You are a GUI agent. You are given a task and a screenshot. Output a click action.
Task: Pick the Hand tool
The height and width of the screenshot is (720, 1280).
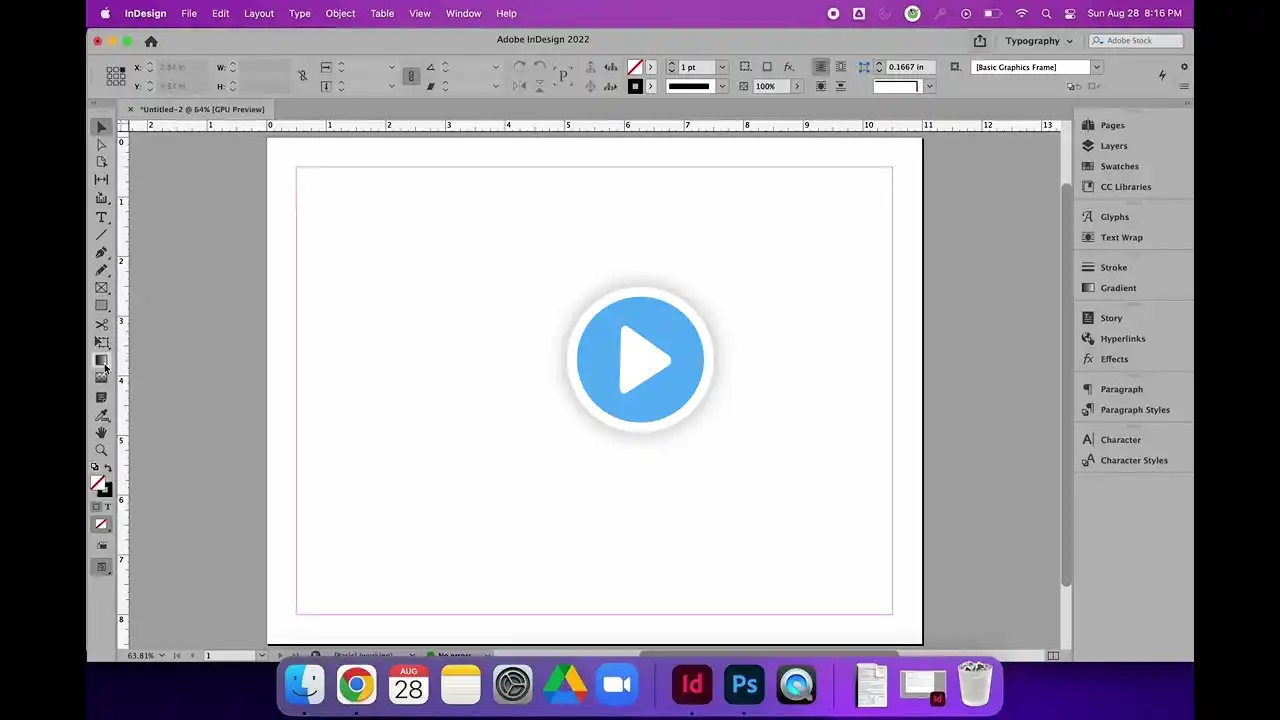point(101,432)
